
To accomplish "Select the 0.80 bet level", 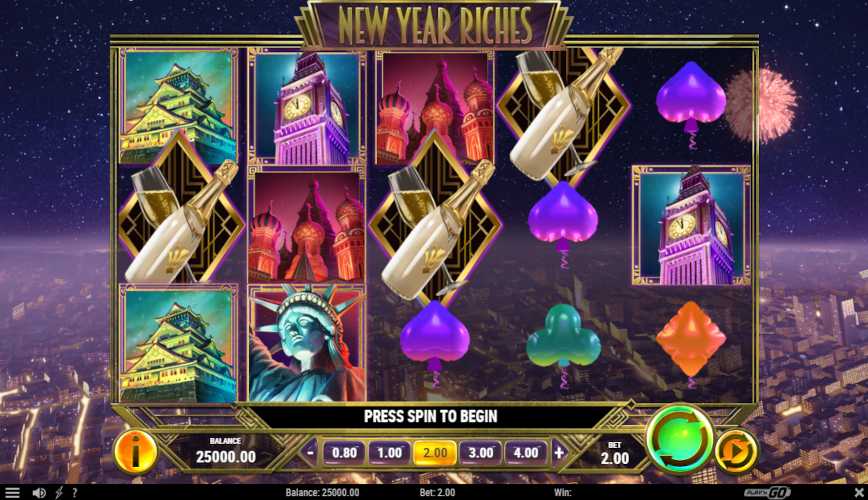I will click(344, 453).
